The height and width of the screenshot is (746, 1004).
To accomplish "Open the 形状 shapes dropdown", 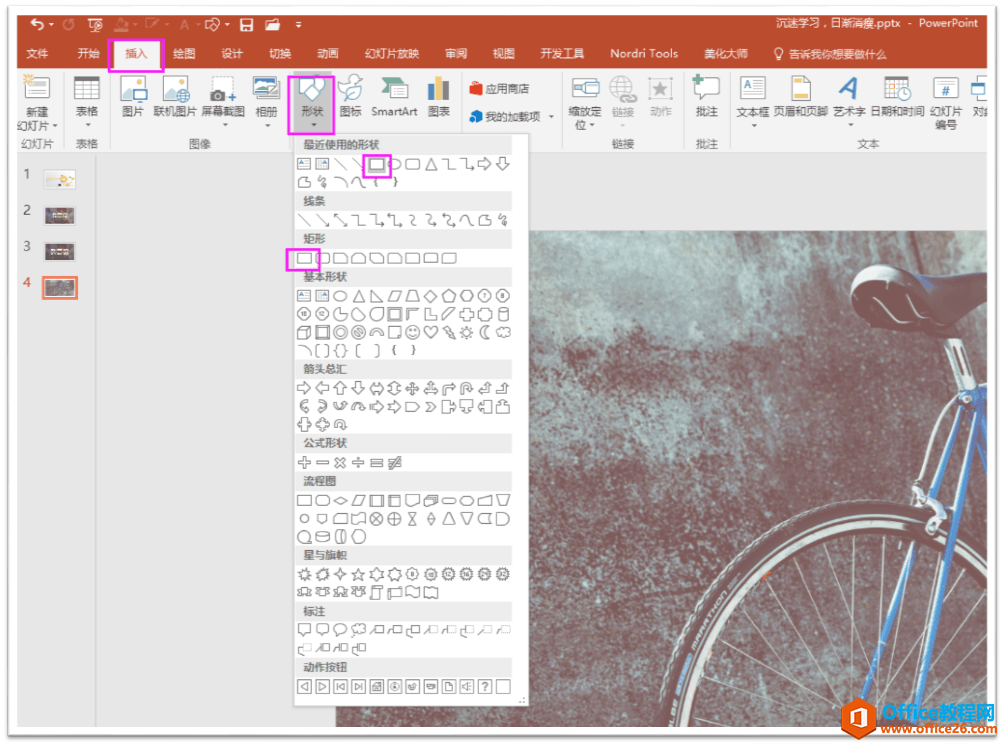I will 311,105.
